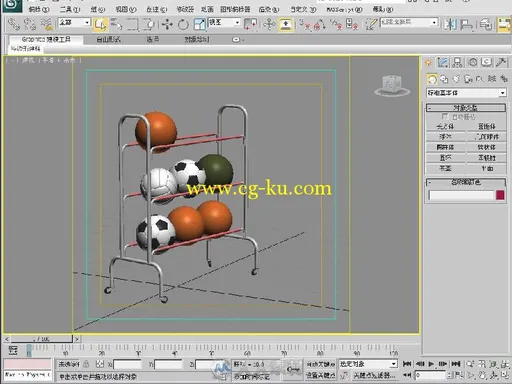Click the Cone primitive button
Screen dimensions: 512x384
click(487, 126)
